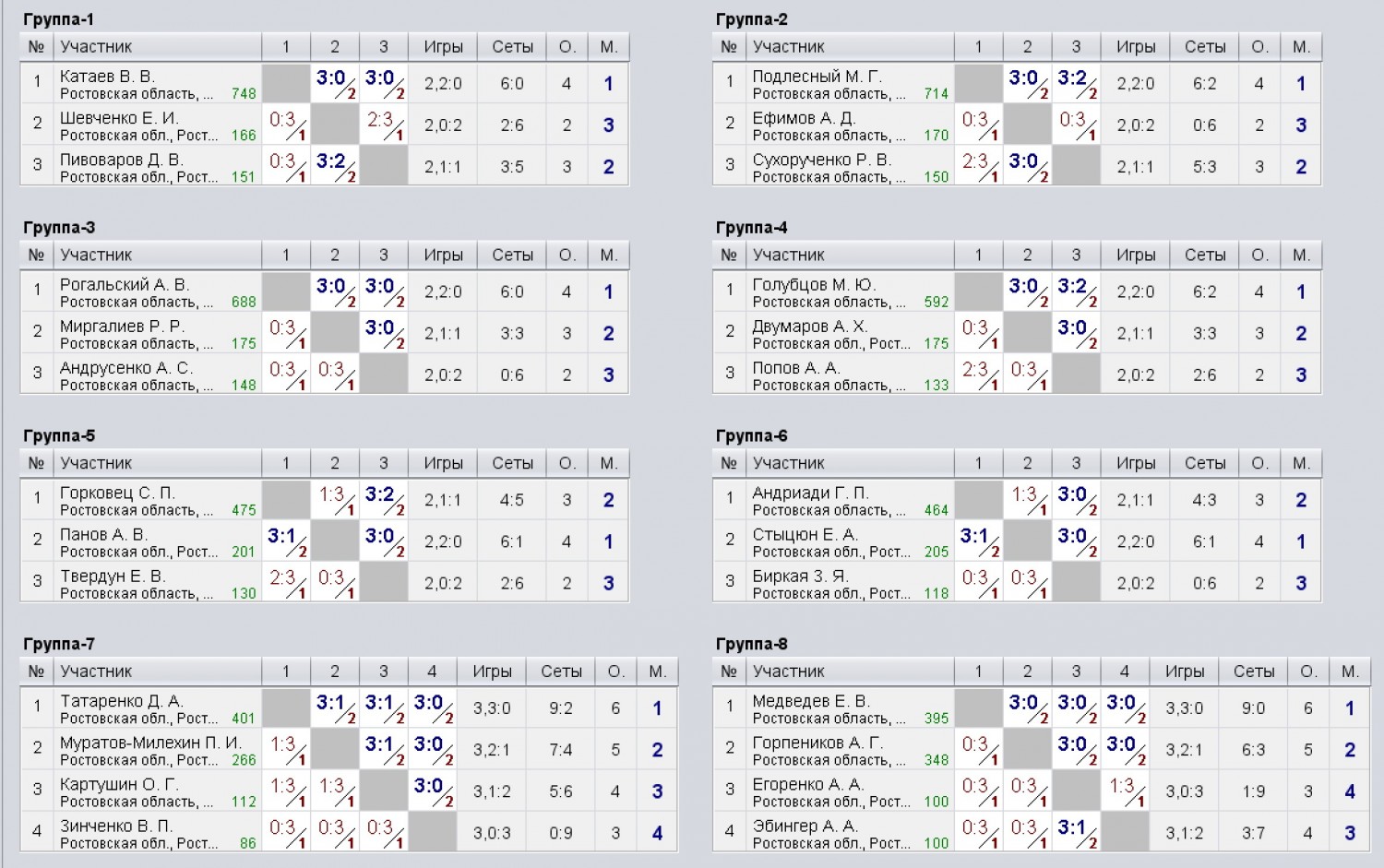Open Пивоваров vs Шевченко 3:2 match score
The height and width of the screenshot is (868, 1384).
(x=335, y=166)
